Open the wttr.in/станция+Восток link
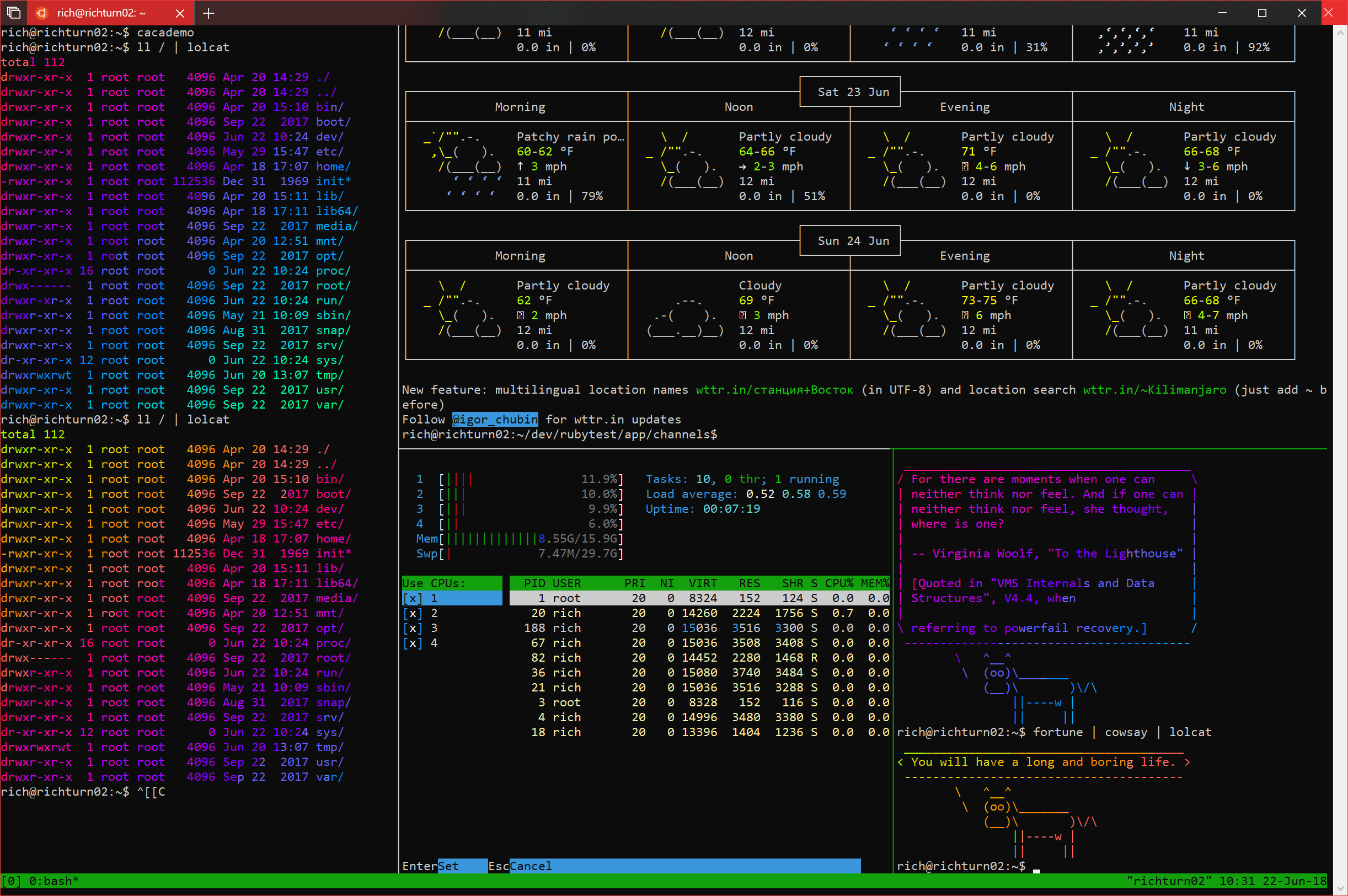1348x896 pixels. point(774,390)
